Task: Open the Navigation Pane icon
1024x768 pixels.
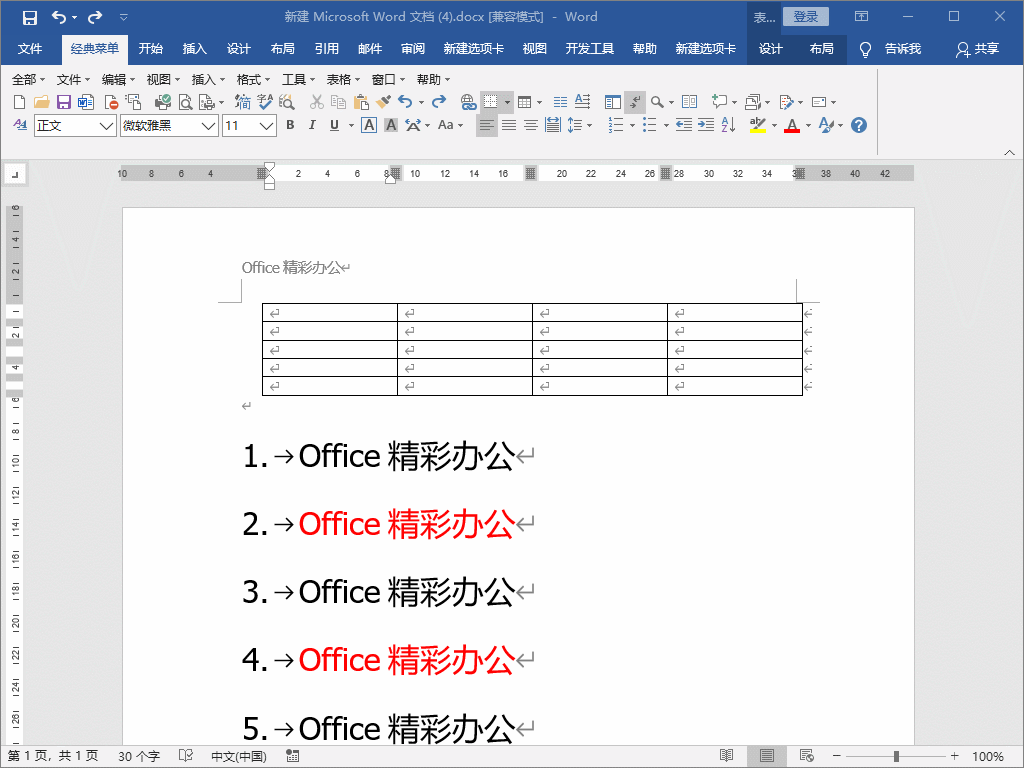Action: click(x=613, y=102)
